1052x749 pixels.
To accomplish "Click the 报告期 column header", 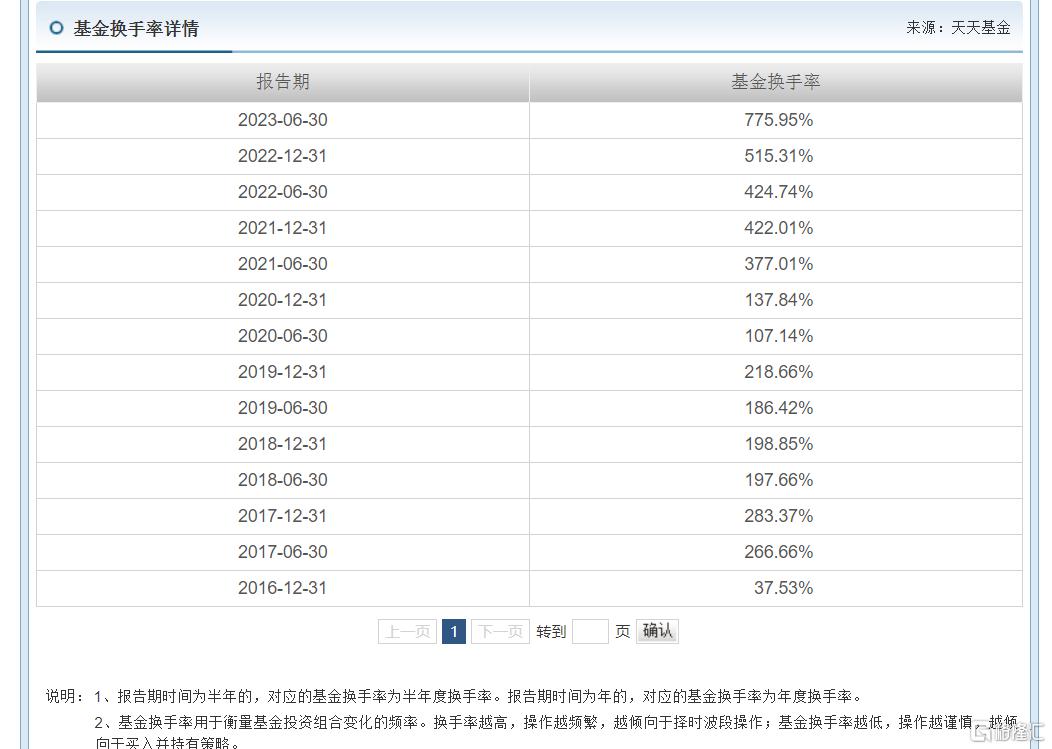I will (282, 82).
